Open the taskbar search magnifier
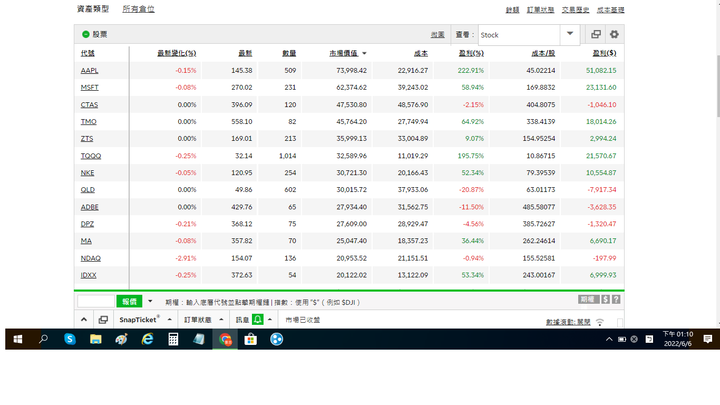This screenshot has height=405, width=720. 43,339
